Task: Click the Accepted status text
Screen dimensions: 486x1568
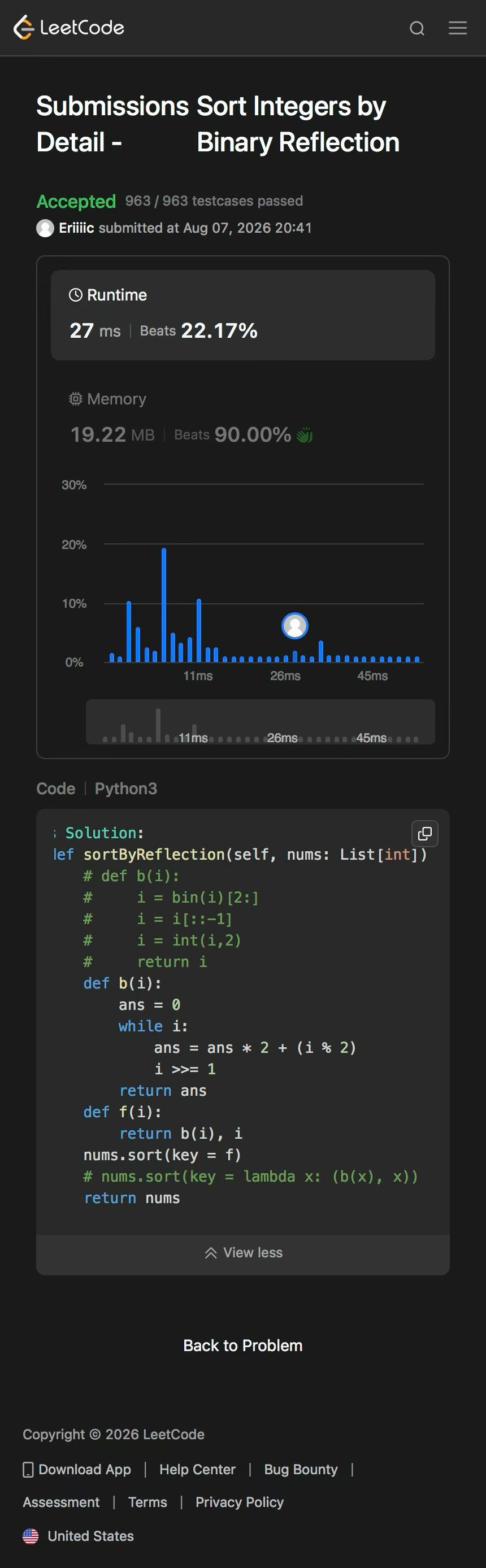Action: [76, 202]
